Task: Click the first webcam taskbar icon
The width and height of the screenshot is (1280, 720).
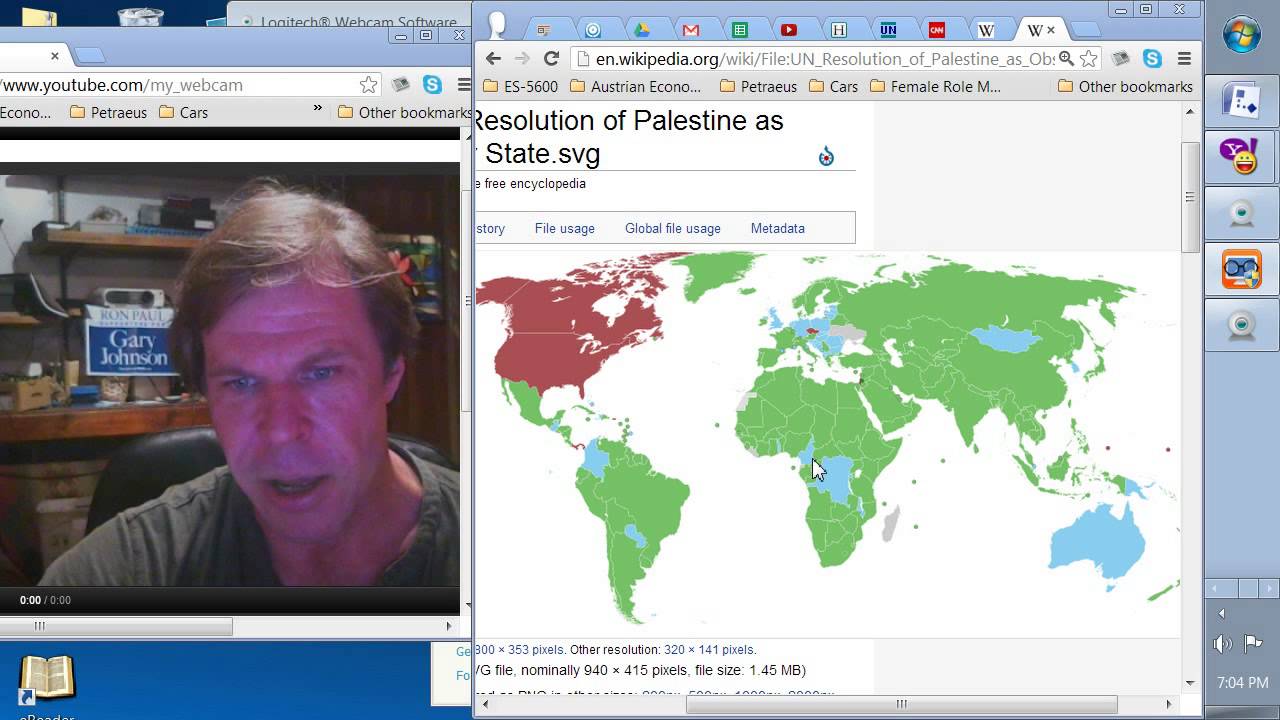Action: 1241,213
